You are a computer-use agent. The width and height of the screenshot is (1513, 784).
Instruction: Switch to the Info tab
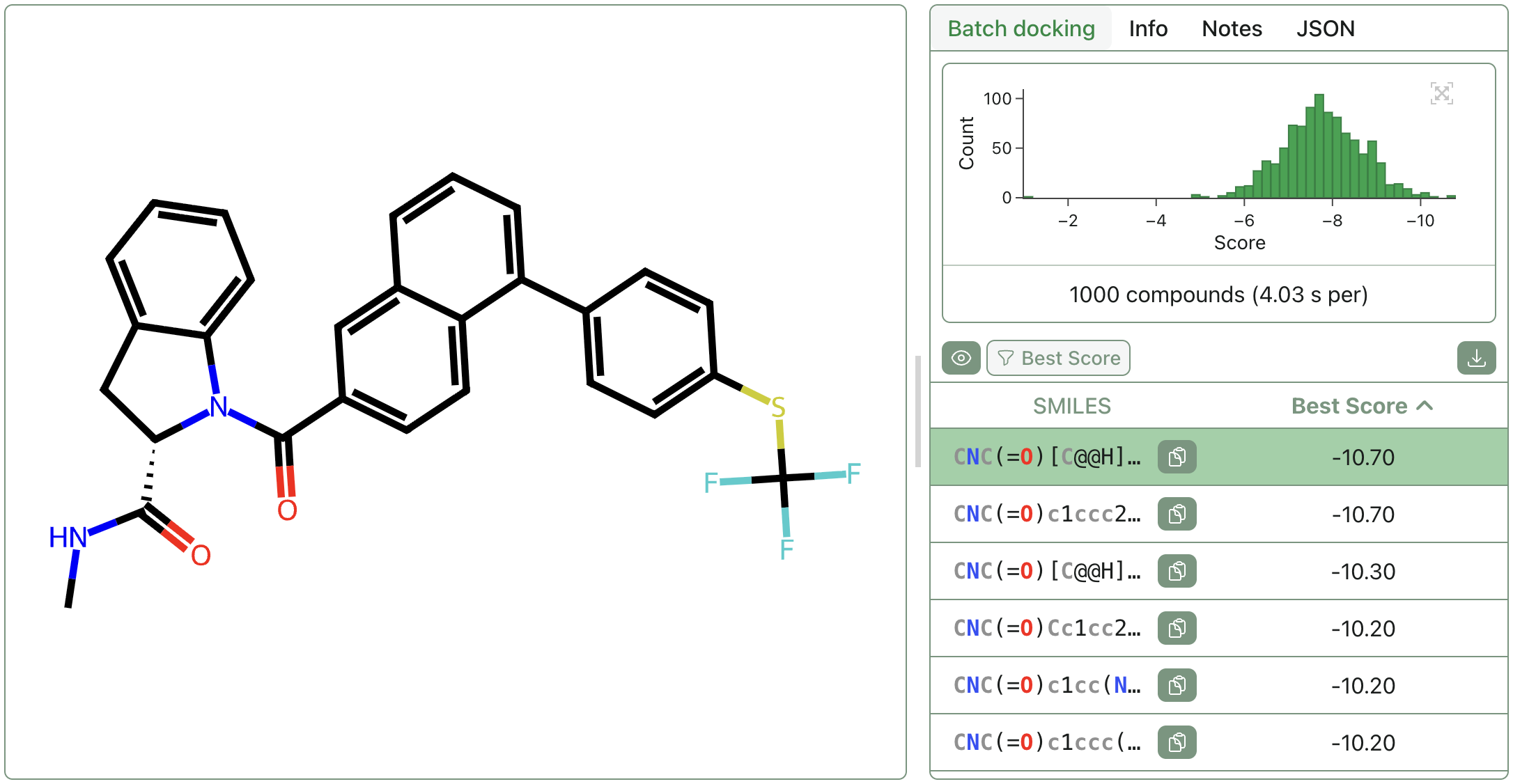(1148, 29)
